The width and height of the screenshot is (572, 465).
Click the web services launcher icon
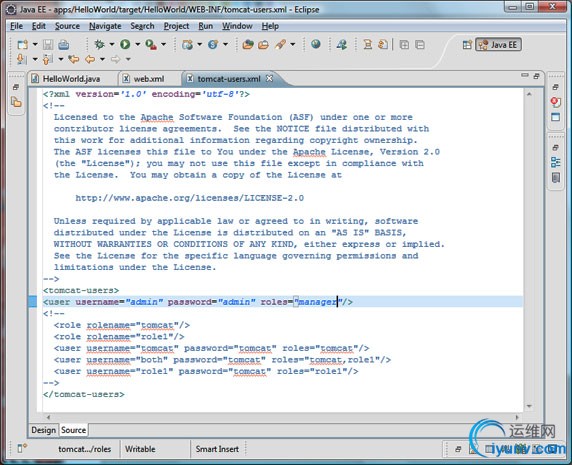click(342, 44)
